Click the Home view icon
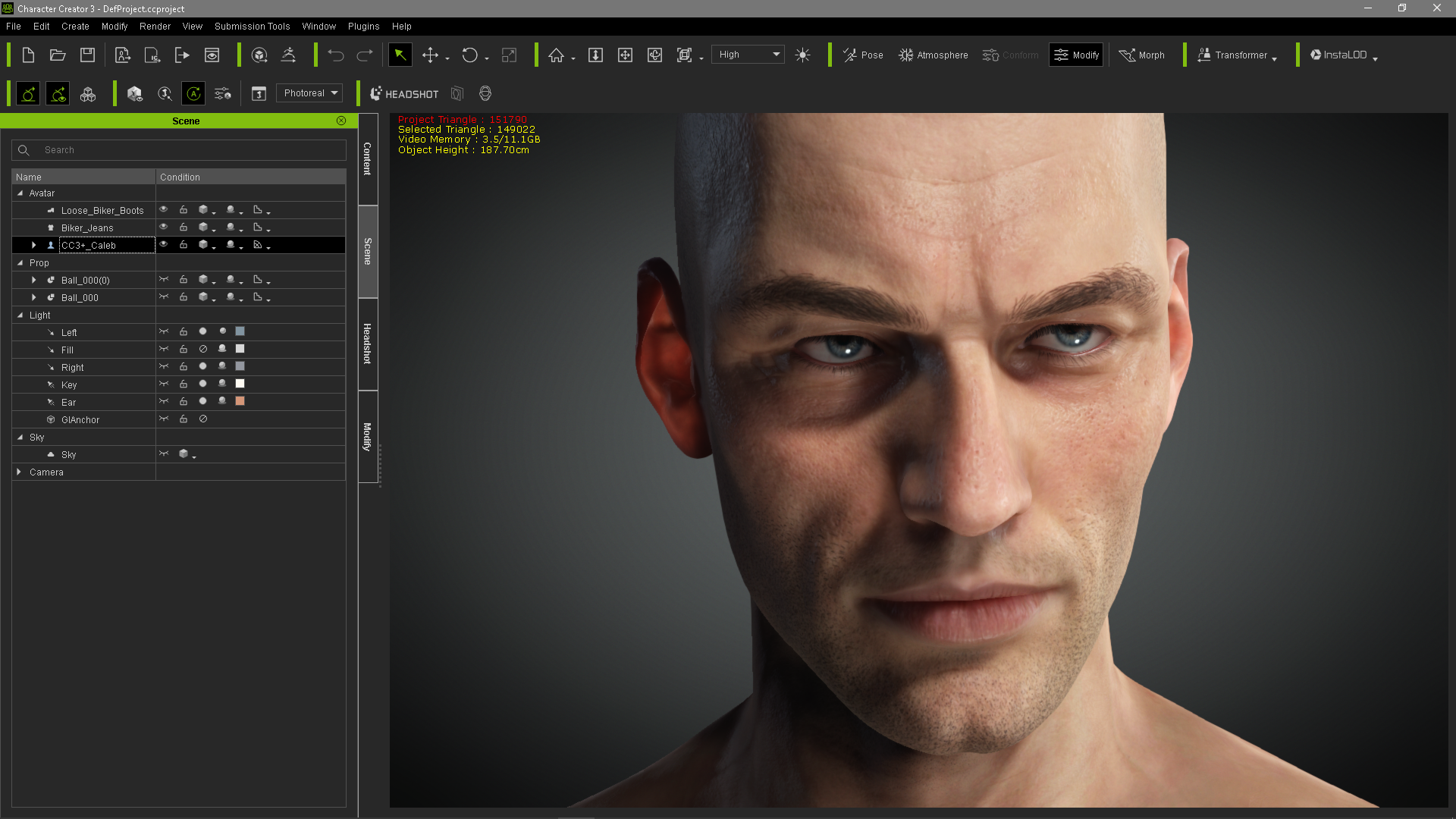Viewport: 1456px width, 819px height. [x=556, y=55]
